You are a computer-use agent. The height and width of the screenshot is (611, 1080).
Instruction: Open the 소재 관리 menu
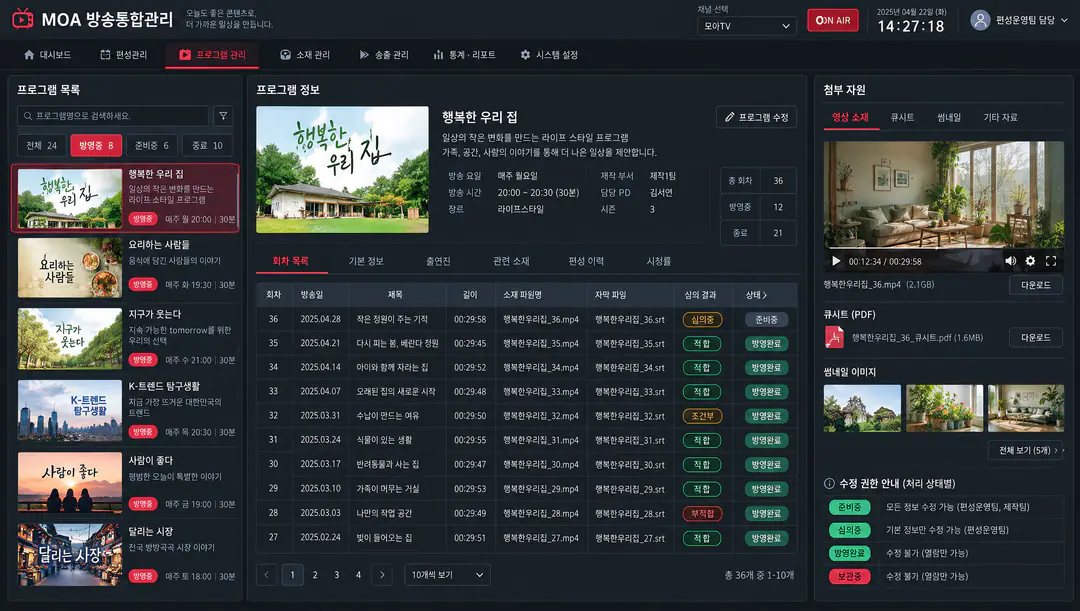(x=304, y=54)
